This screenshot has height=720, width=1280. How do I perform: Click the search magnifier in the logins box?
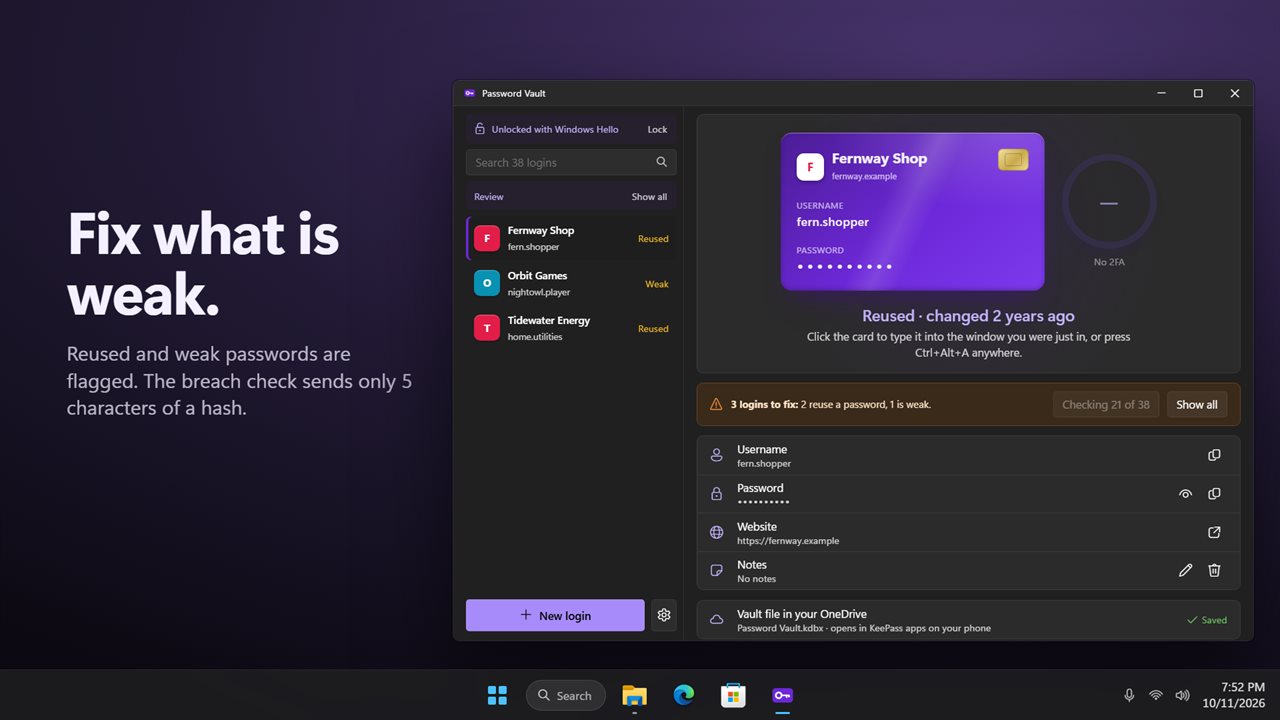(x=661, y=162)
